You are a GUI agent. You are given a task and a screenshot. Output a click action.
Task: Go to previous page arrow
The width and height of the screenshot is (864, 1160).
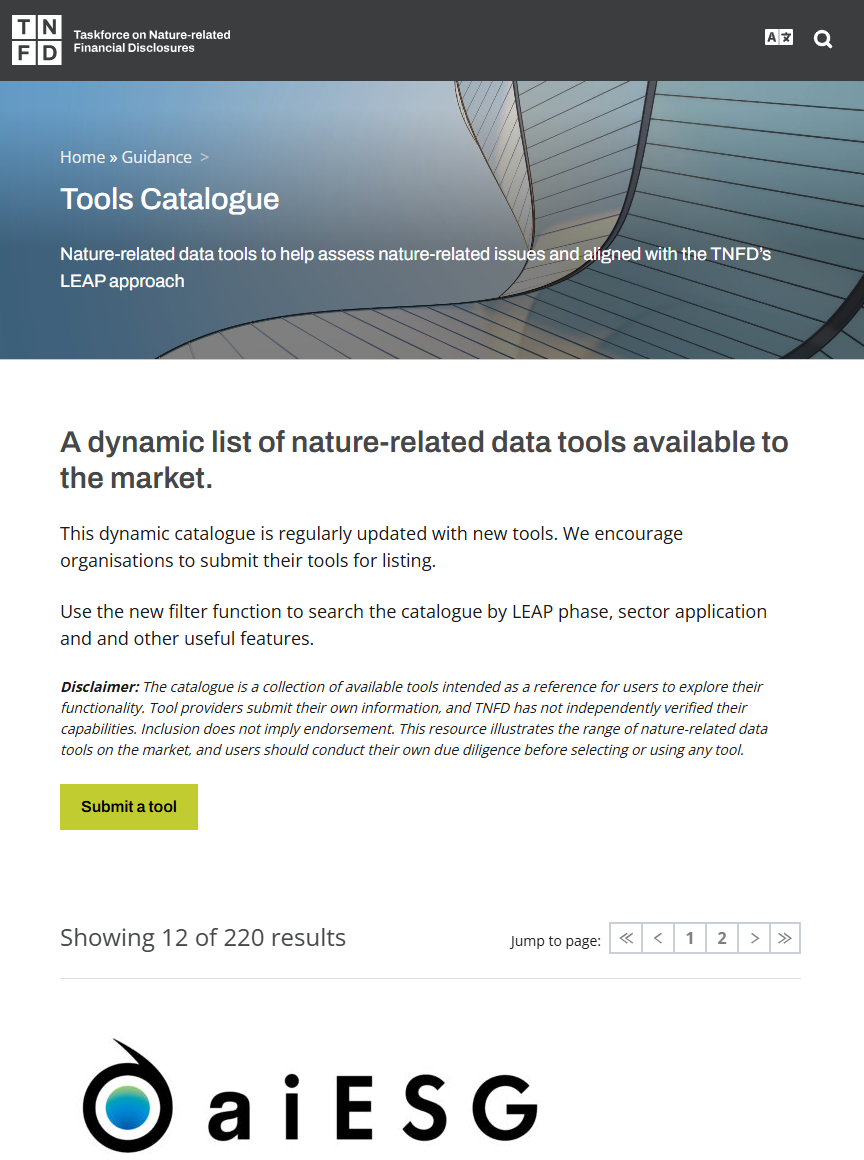[x=658, y=938]
